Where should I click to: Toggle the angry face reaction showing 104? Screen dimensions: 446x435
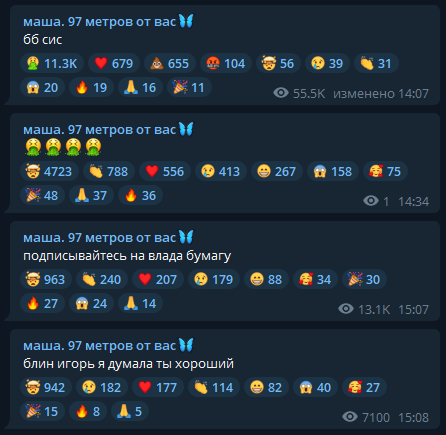pyautogui.click(x=226, y=63)
